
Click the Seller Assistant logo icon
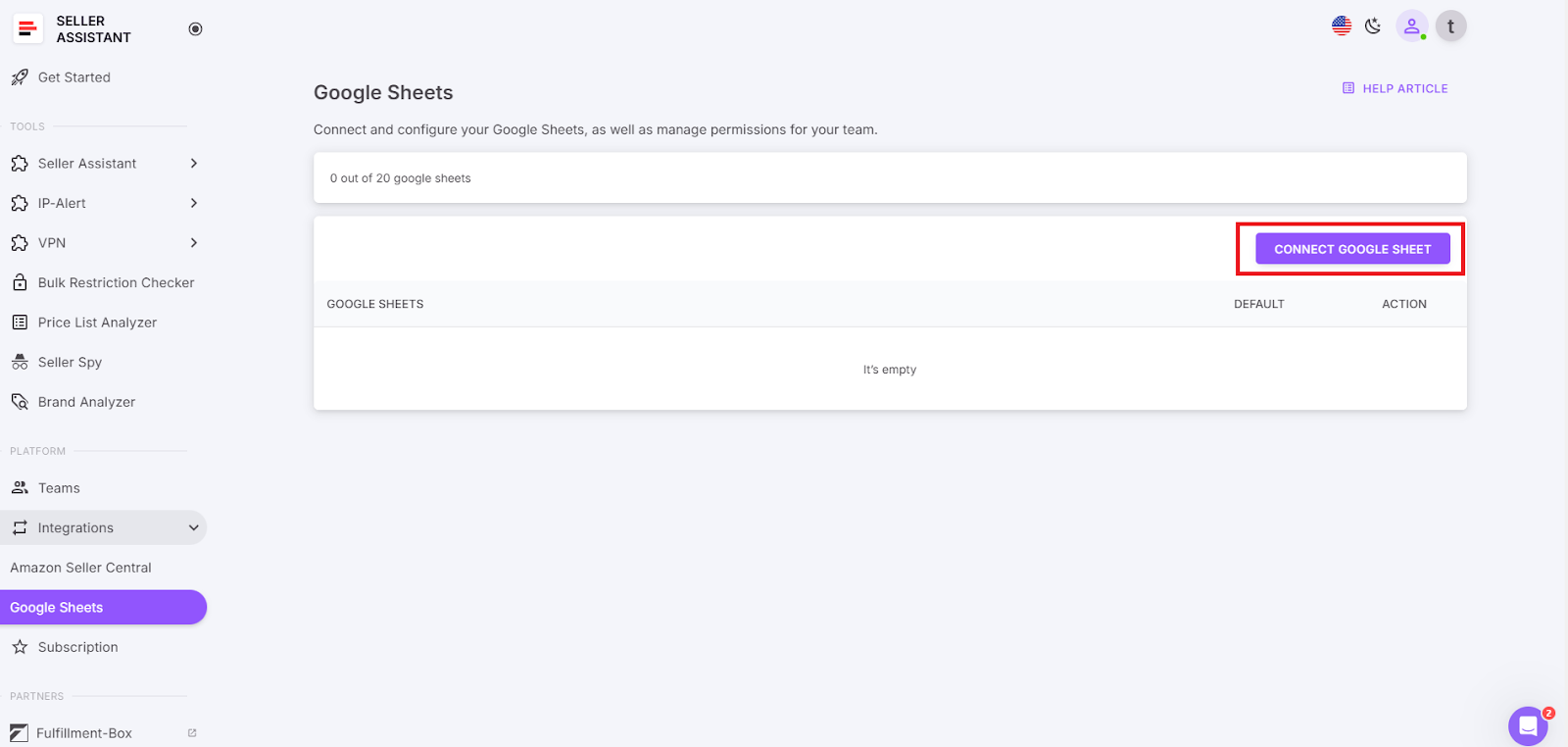[x=27, y=28]
